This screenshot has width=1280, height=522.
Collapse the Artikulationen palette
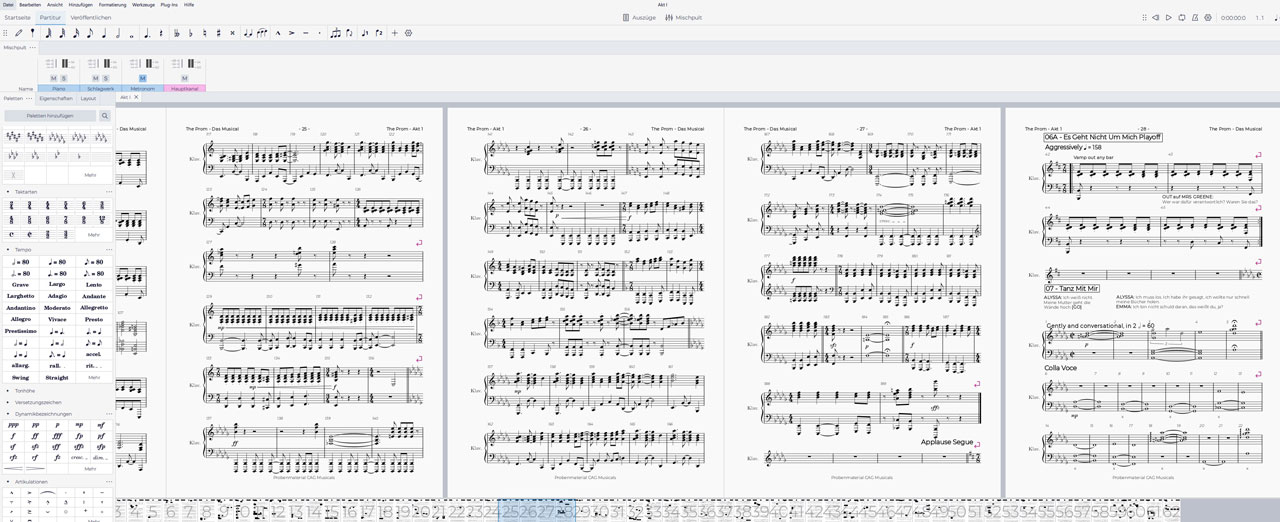pos(8,481)
